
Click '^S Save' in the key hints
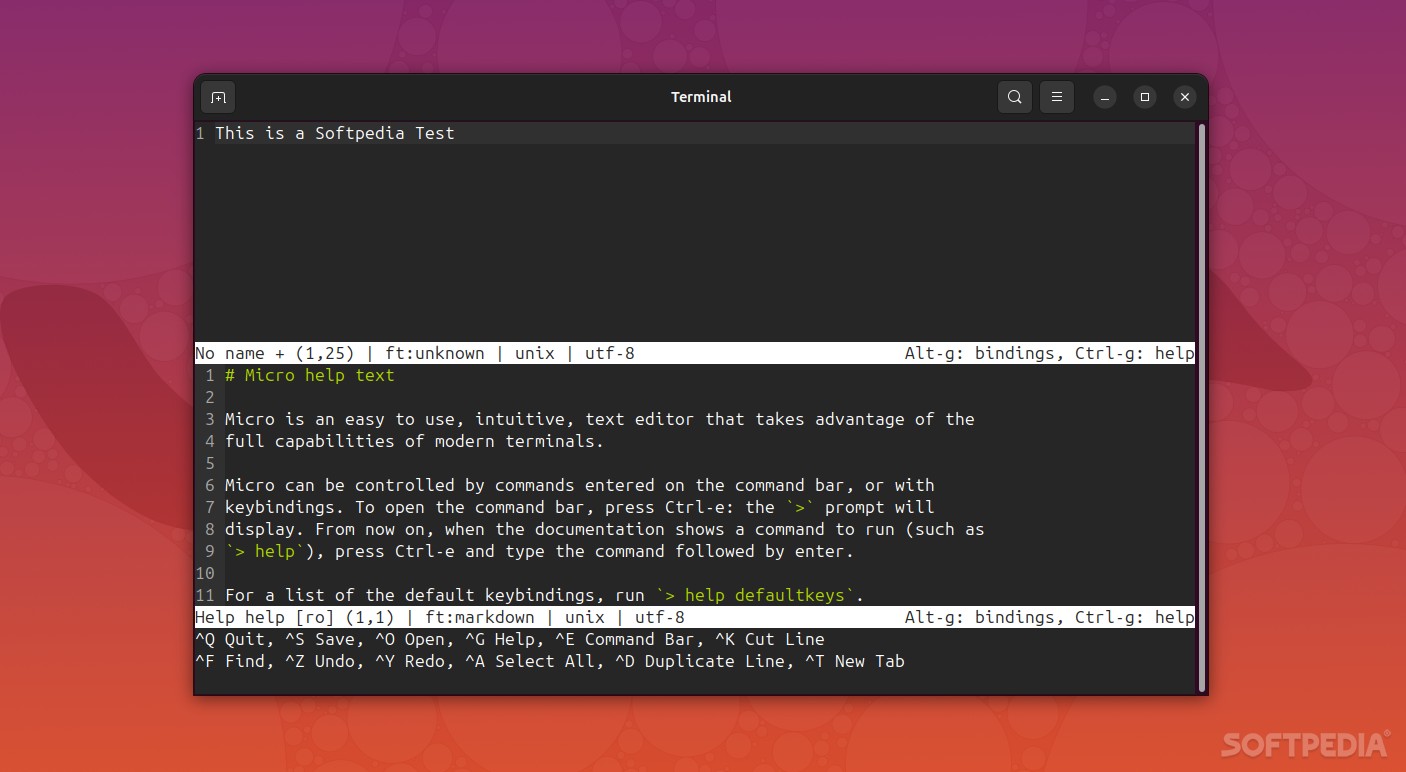pyautogui.click(x=320, y=639)
